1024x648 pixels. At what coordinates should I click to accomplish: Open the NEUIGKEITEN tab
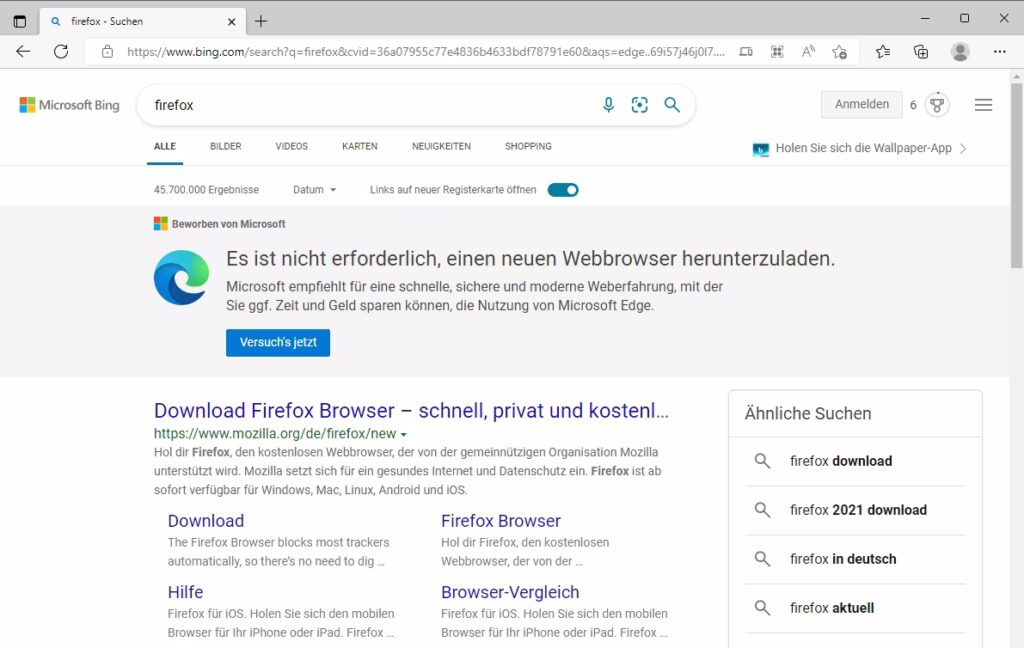pos(441,146)
